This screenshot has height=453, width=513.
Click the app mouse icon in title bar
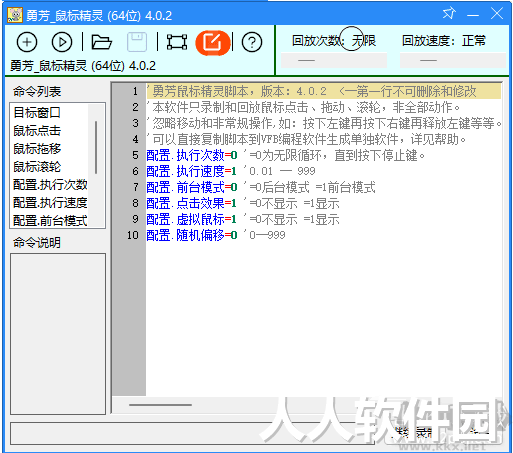pyautogui.click(x=15, y=15)
